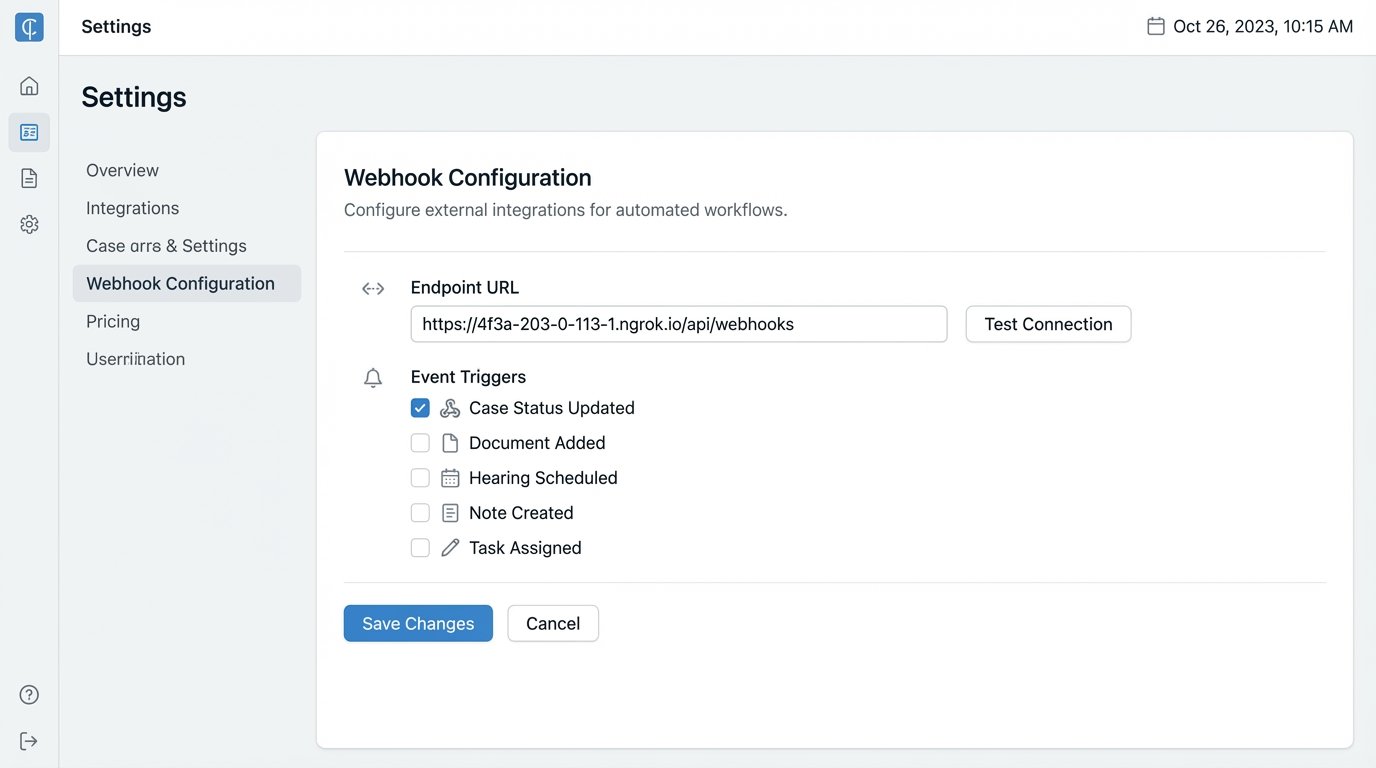Enable the Task Assigned trigger checkbox
This screenshot has height=768, width=1376.
(420, 548)
